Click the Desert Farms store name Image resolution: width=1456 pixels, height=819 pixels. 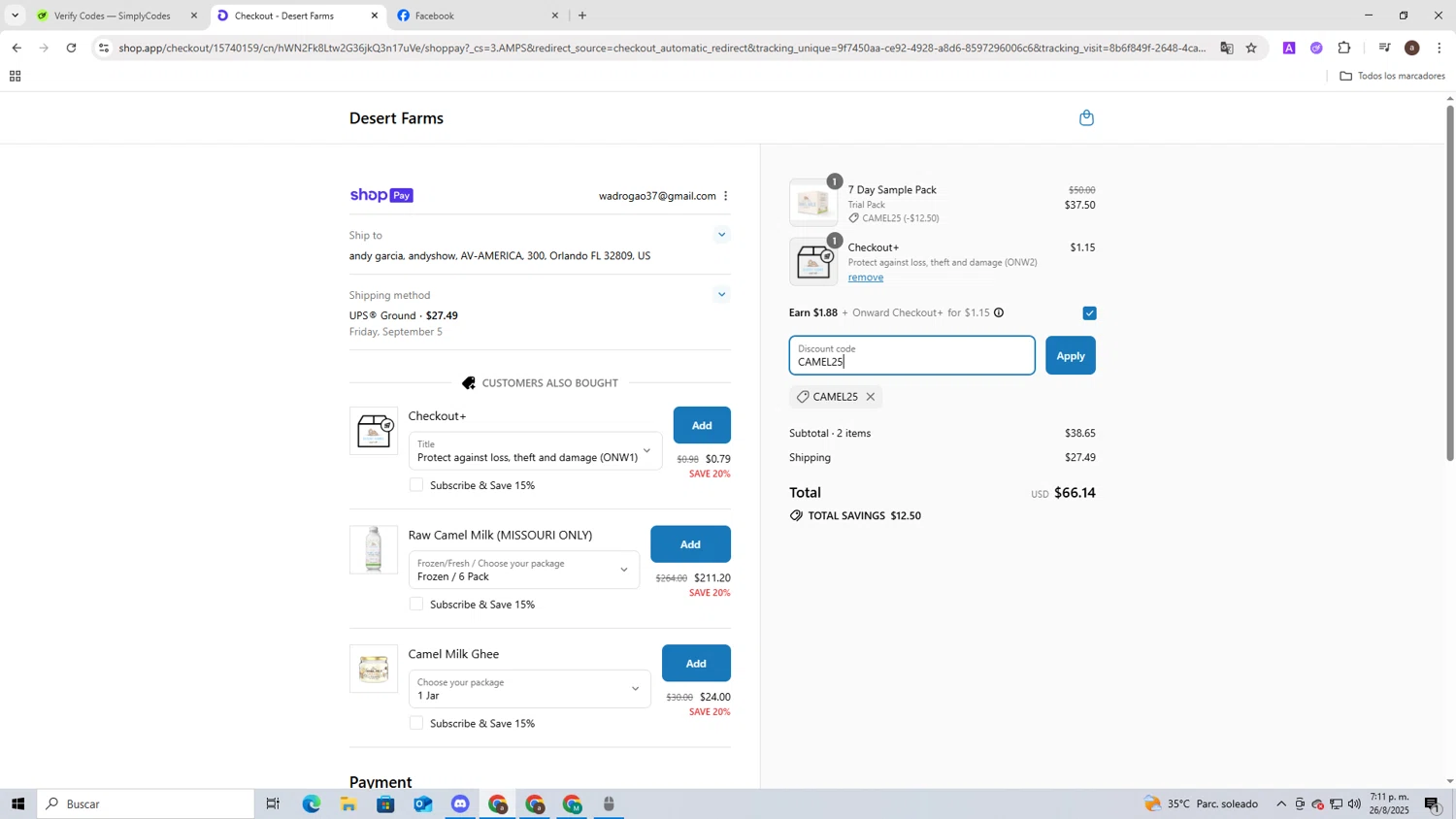coord(396,118)
